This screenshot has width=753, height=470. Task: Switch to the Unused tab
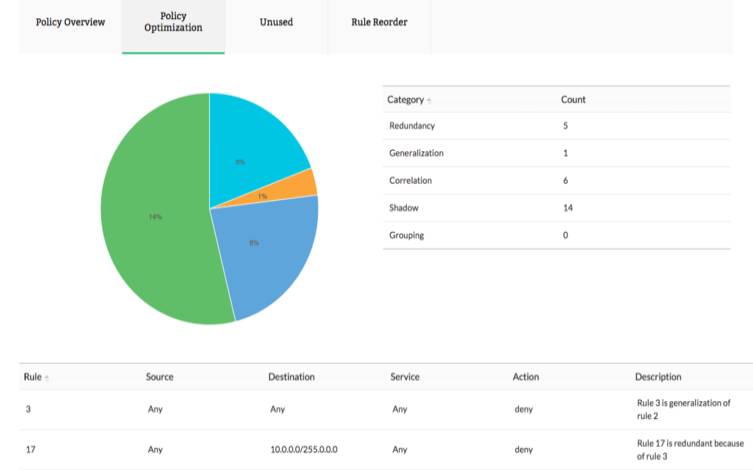(276, 22)
